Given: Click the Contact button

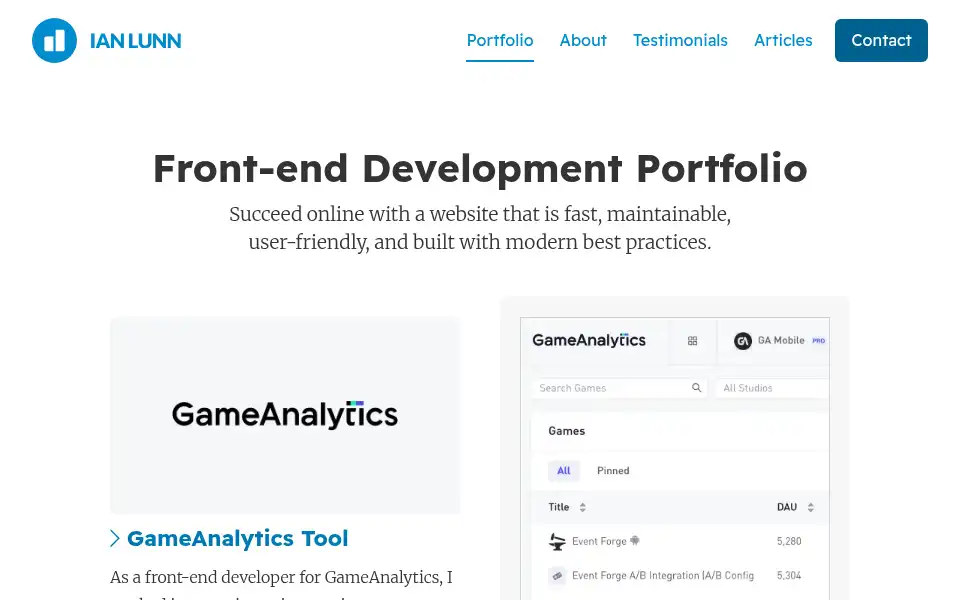Looking at the screenshot, I should coord(881,40).
